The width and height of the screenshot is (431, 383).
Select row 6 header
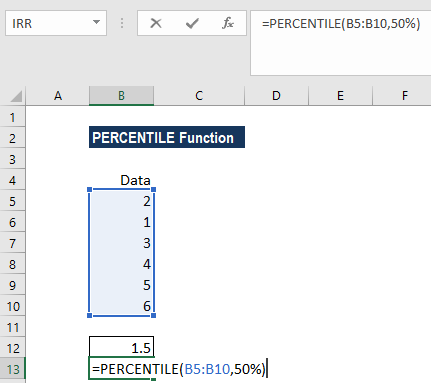click(12, 222)
